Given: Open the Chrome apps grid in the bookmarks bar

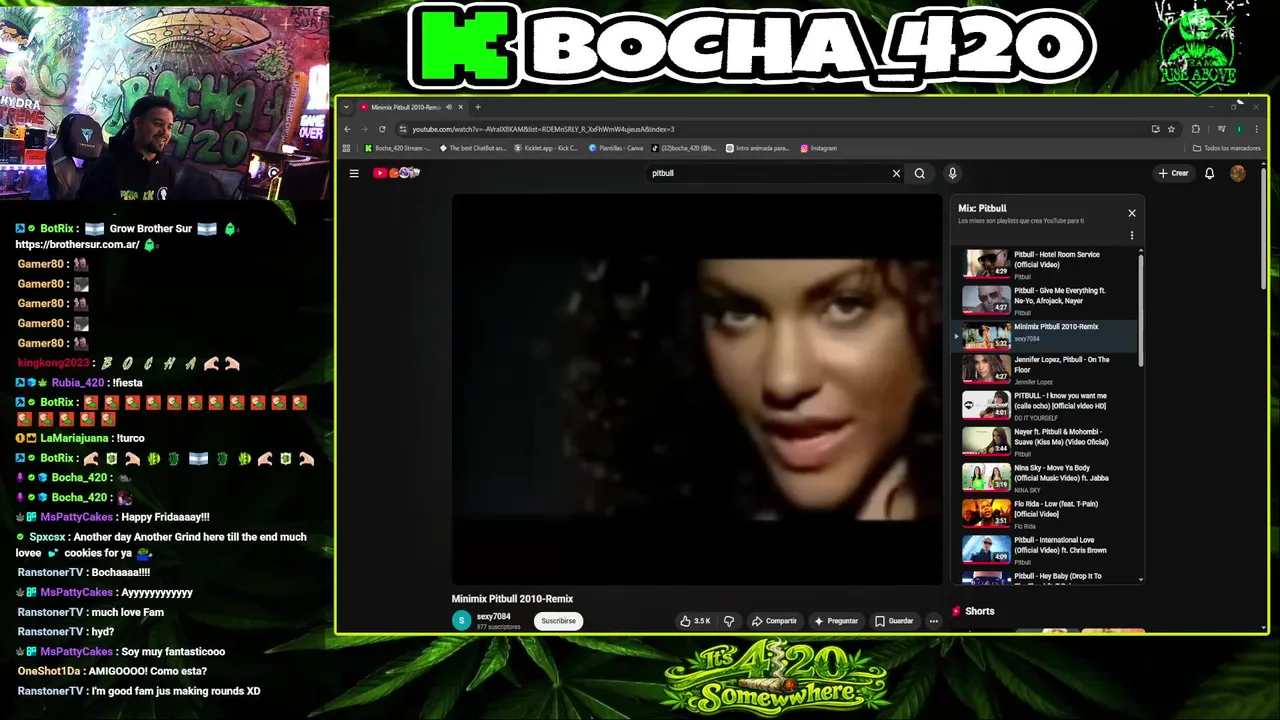Looking at the screenshot, I should coord(347,148).
